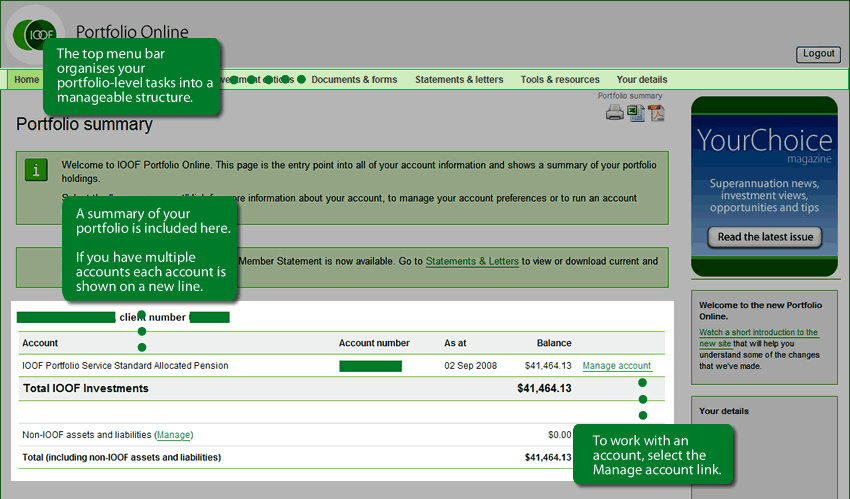Follow the Statements & Letters link
850x499 pixels.
click(x=472, y=261)
